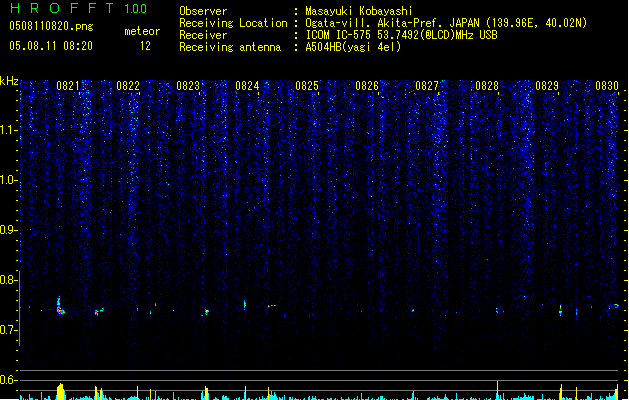Click the date stamp 05.08.11 08:20
Viewport: 629px width, 400px height.
point(51,46)
